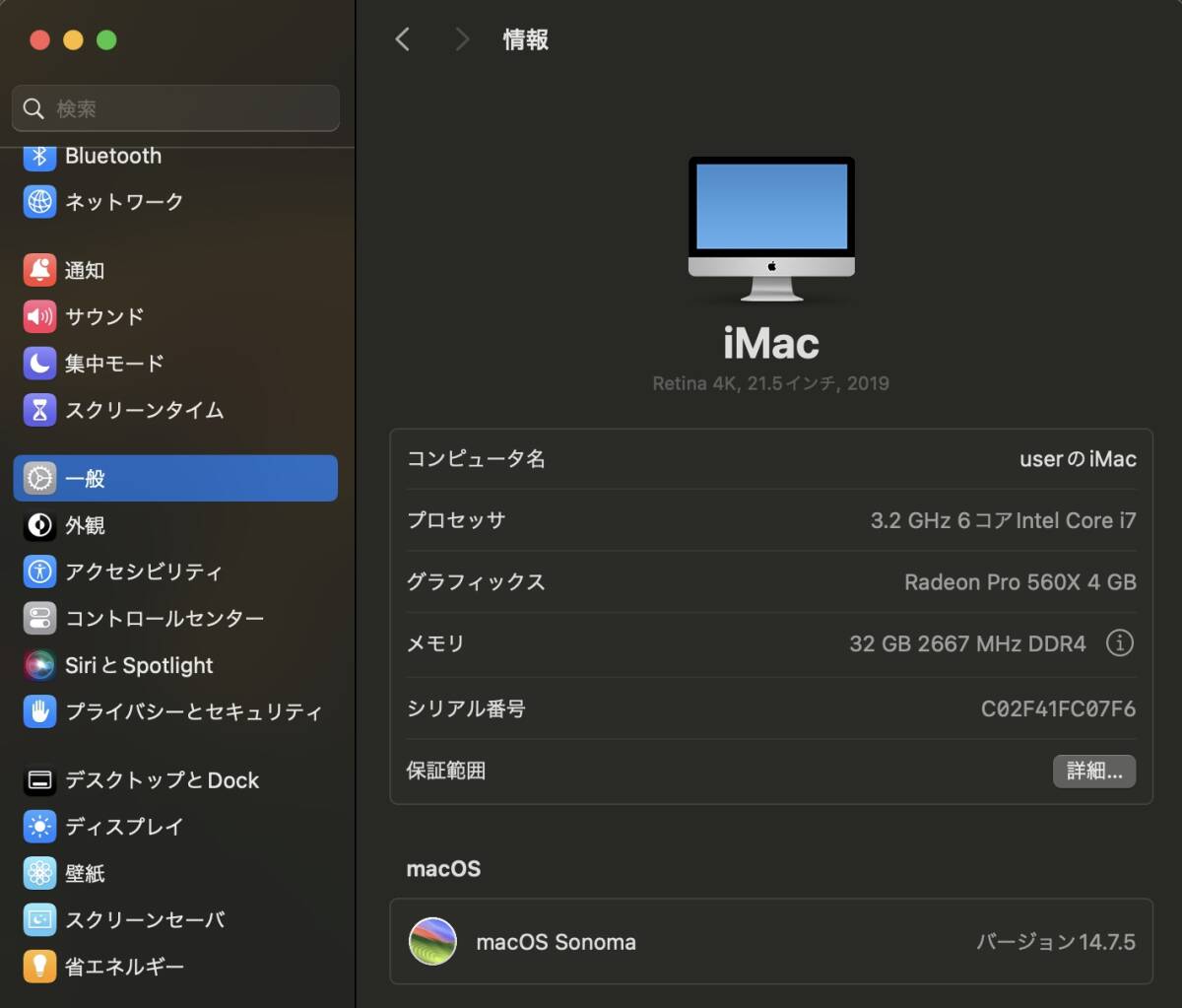The height and width of the screenshot is (1008, 1182).
Task: Click the メモリ row label
Action: tap(435, 643)
